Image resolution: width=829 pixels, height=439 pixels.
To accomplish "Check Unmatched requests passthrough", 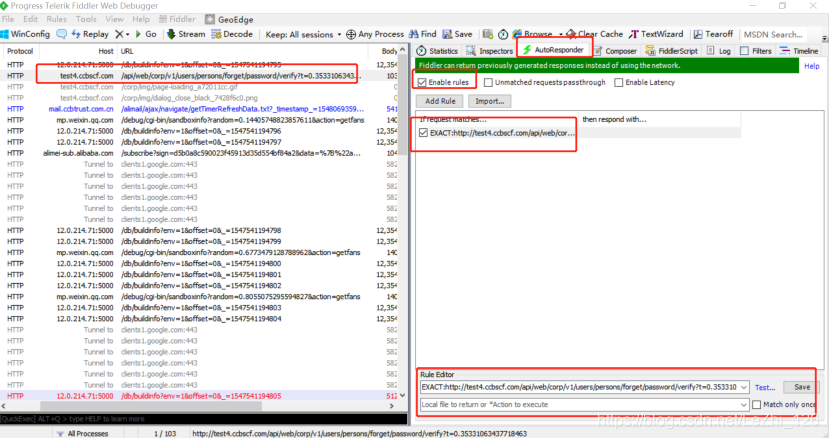I will click(x=488, y=83).
